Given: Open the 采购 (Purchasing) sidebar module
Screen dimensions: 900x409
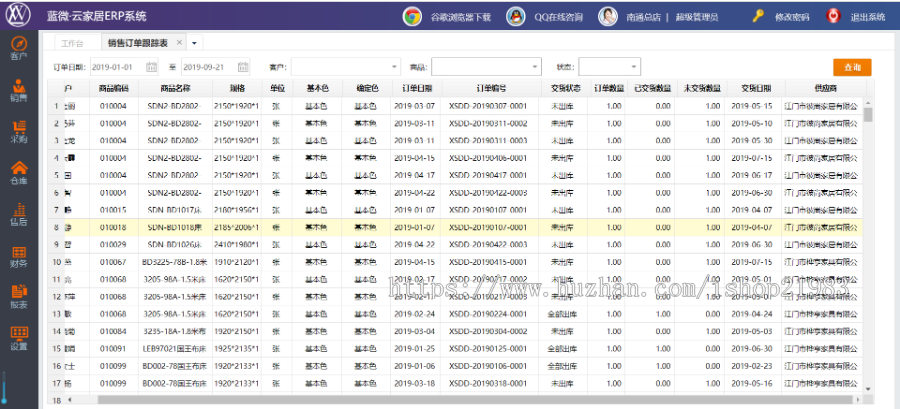Looking at the screenshot, I should (18, 131).
